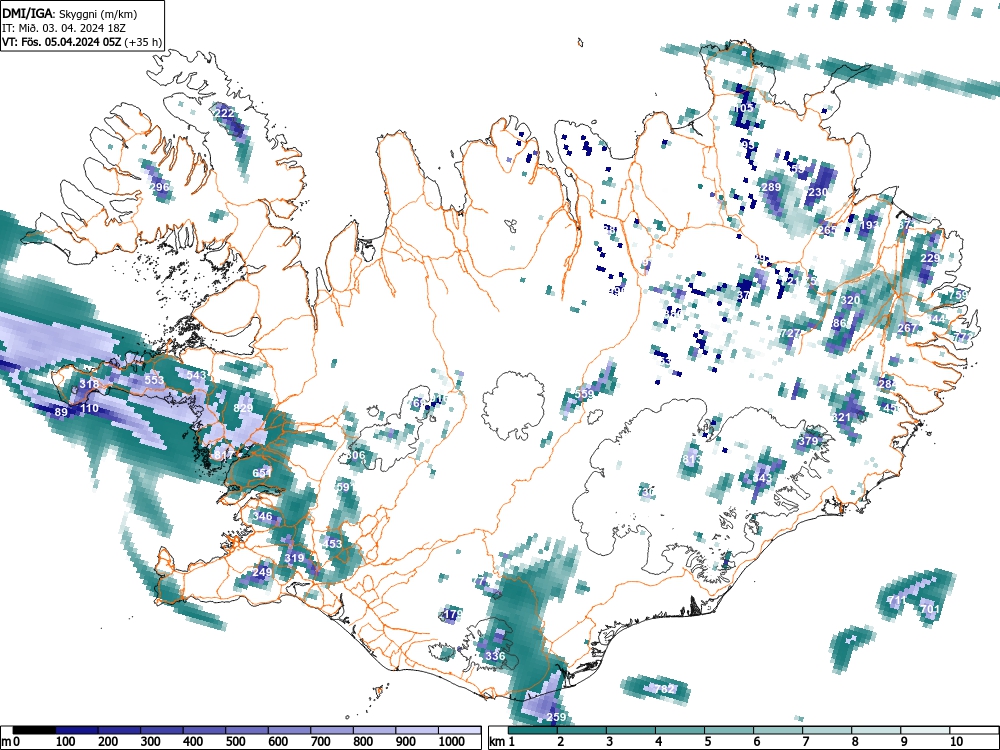Click the 701 value offshore to the southeast
Screen dimensions: 1000x750
tap(930, 608)
